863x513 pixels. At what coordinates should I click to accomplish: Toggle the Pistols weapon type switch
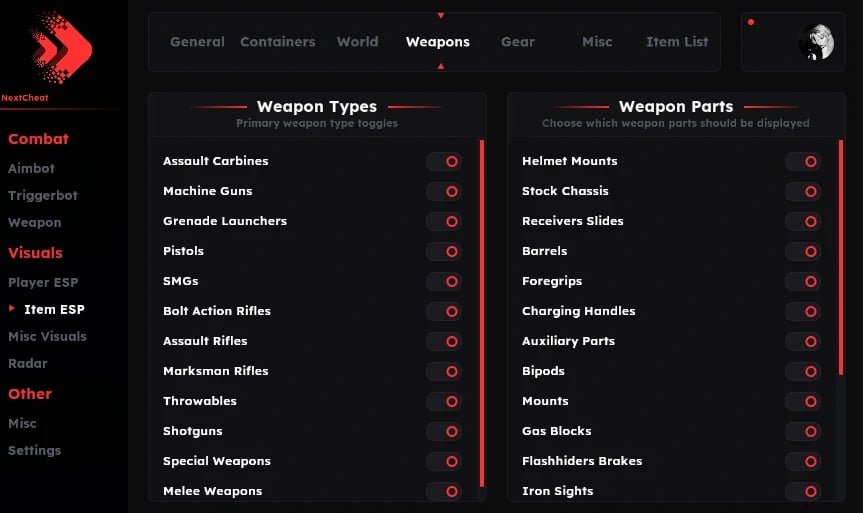coord(444,251)
